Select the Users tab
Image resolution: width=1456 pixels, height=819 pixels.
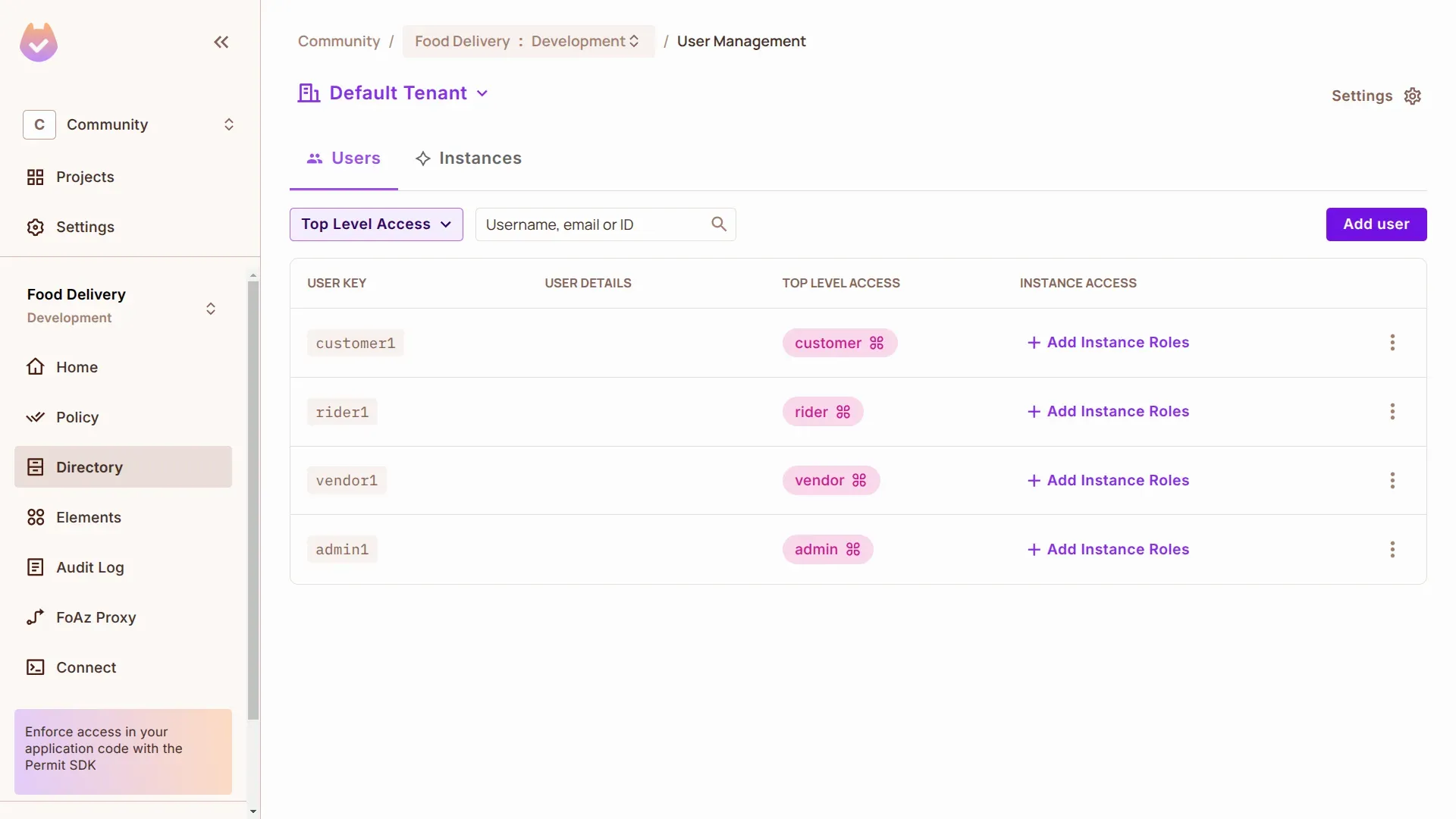pos(344,158)
